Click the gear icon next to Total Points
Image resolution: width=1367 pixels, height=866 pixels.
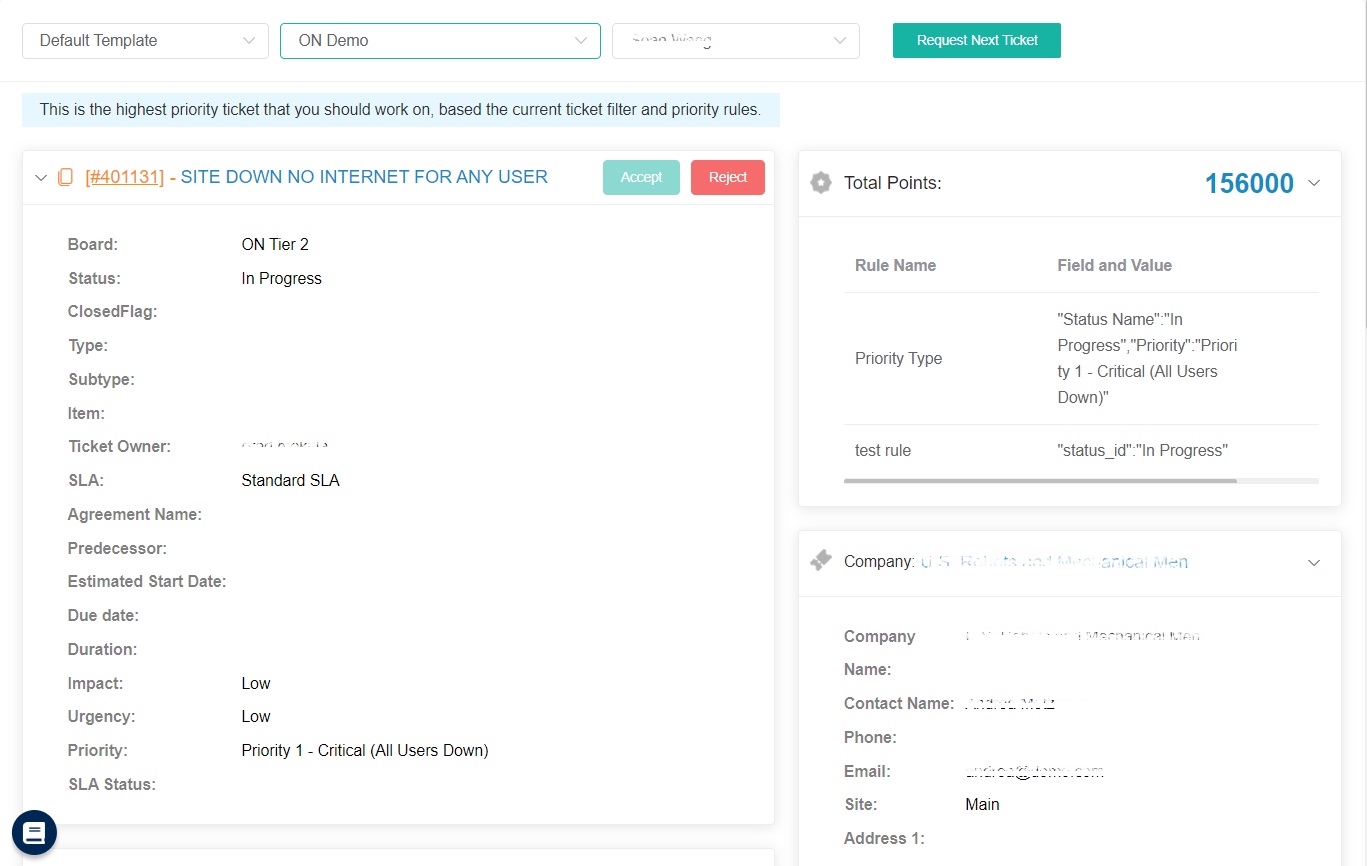coord(821,183)
